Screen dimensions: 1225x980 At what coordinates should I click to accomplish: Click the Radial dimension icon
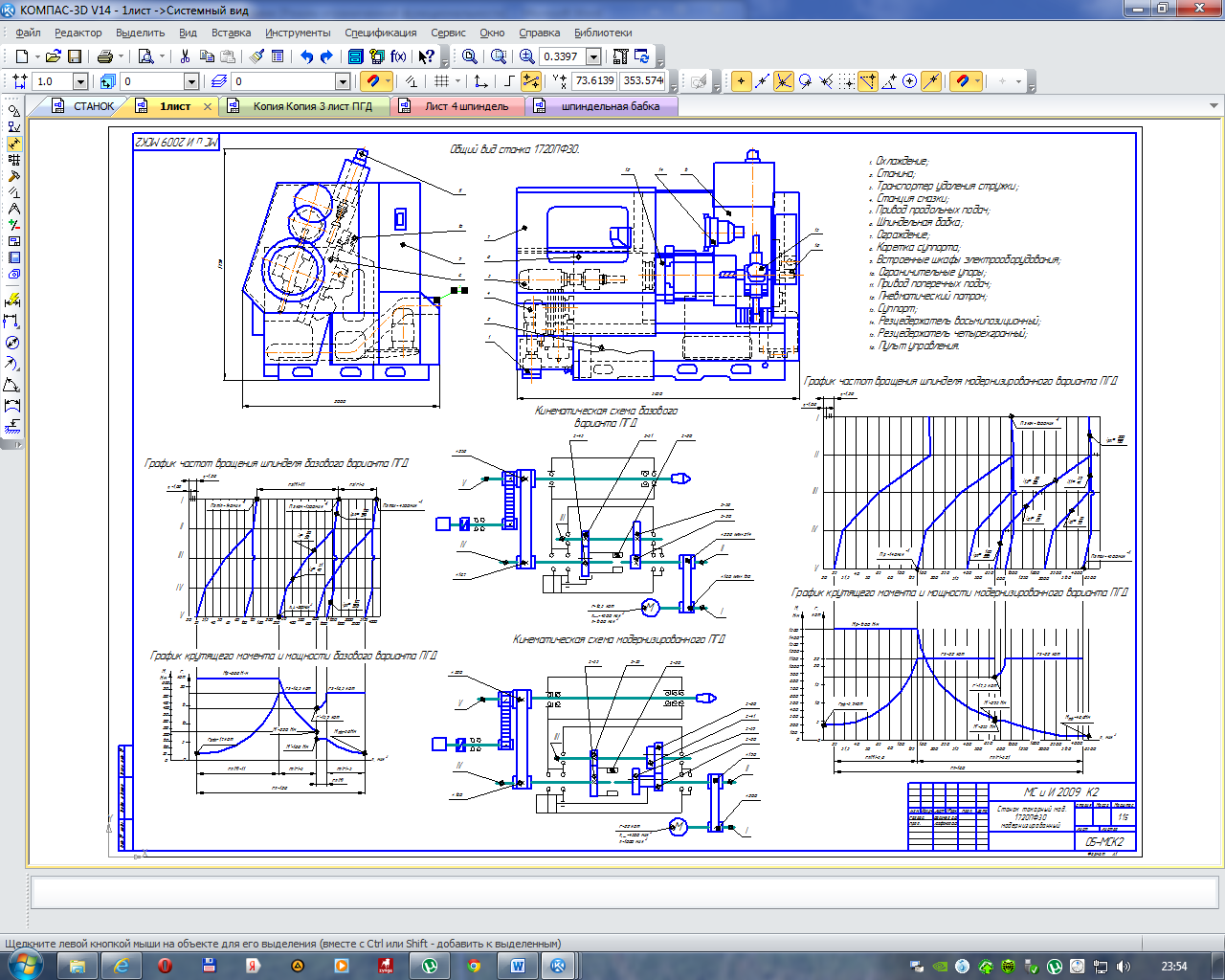coord(12,363)
